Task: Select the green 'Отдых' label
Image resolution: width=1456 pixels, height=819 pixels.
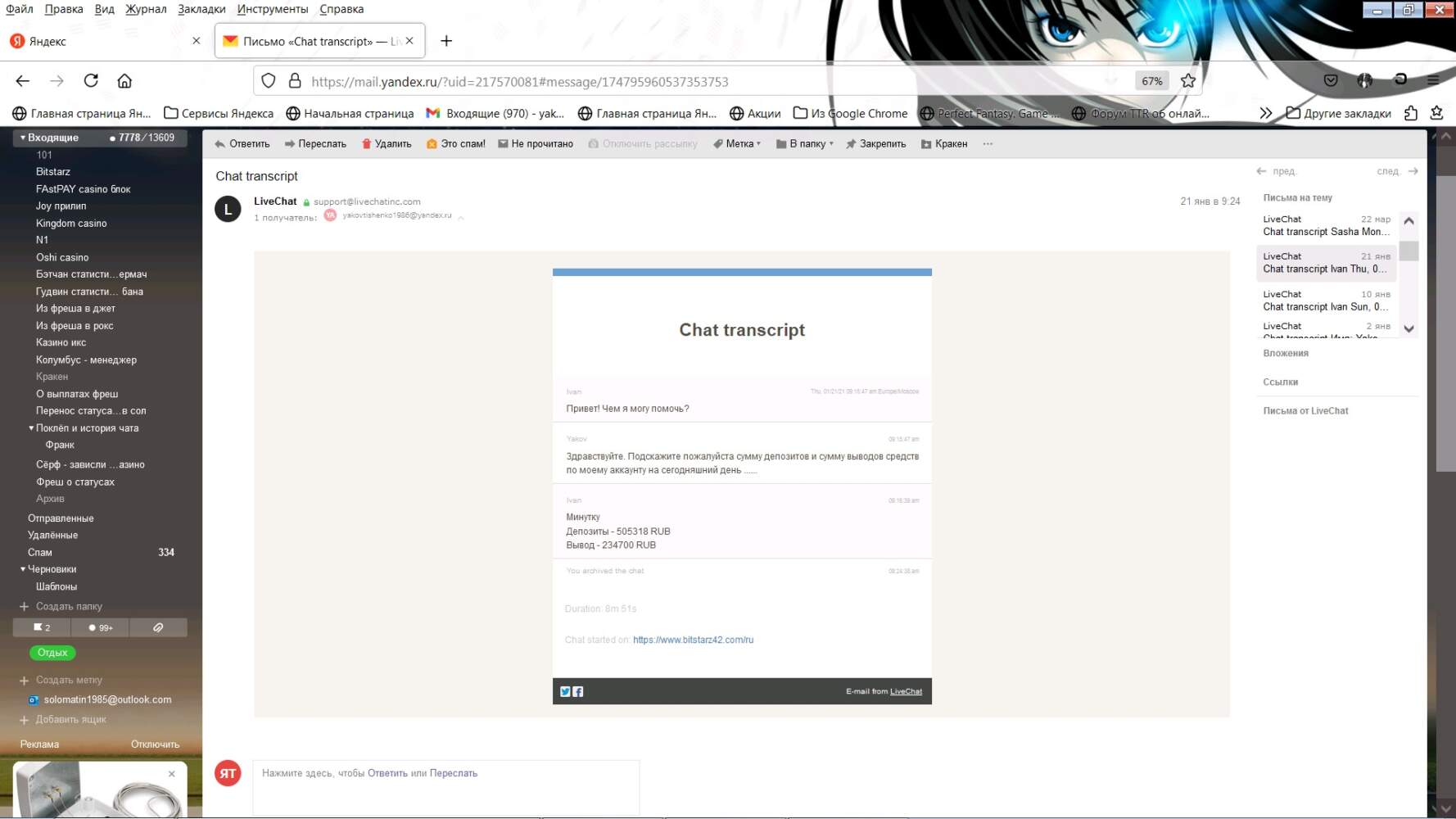Action: point(52,653)
